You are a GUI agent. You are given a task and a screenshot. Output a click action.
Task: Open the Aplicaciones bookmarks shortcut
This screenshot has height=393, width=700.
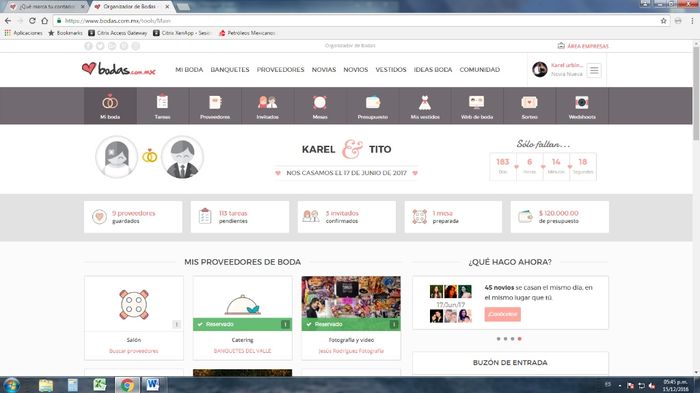[23, 33]
